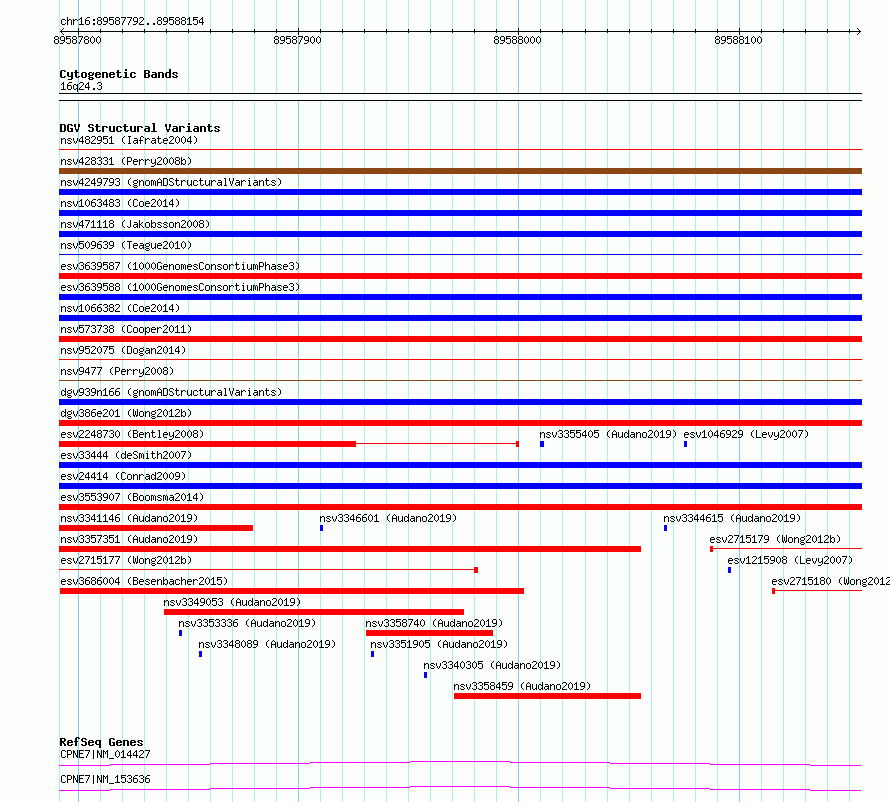Click the red nsv3358459 (Audano2019) bar
The image size is (890, 802).
(x=548, y=696)
